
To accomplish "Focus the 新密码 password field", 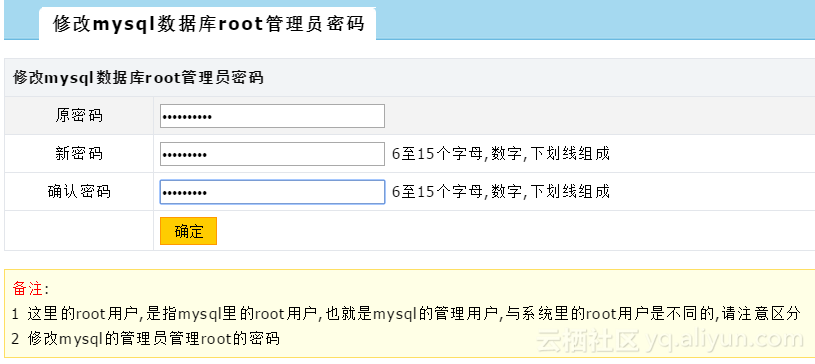I will [x=272, y=154].
